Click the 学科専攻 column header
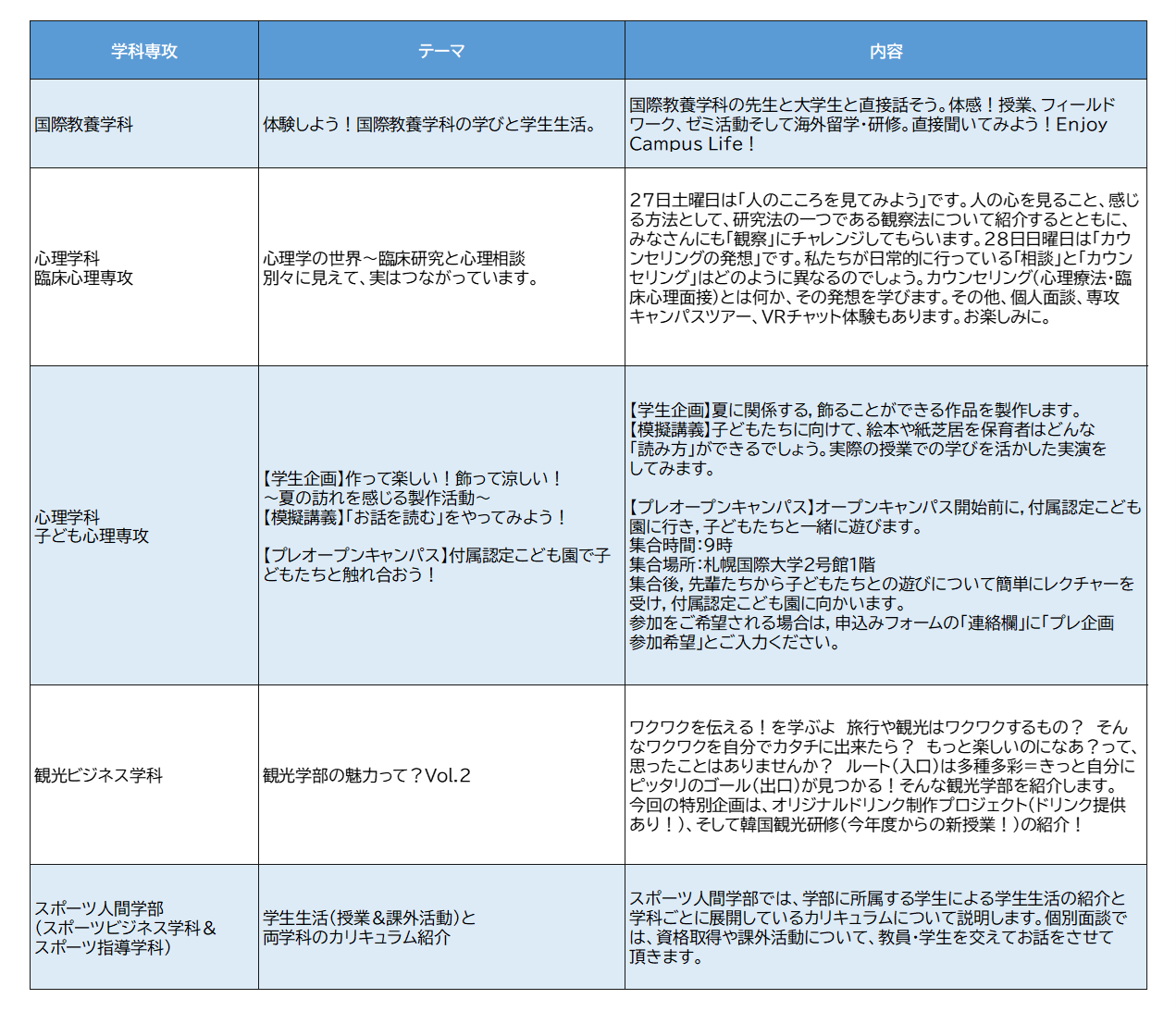The image size is (1176, 1011). [144, 51]
